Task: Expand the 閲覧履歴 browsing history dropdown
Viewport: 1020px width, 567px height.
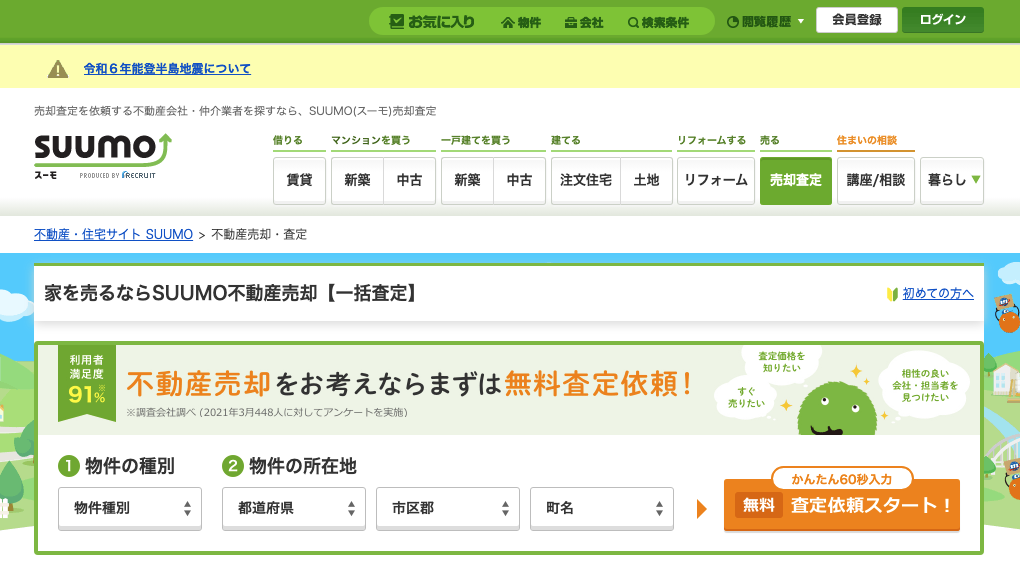Action: 765,21
